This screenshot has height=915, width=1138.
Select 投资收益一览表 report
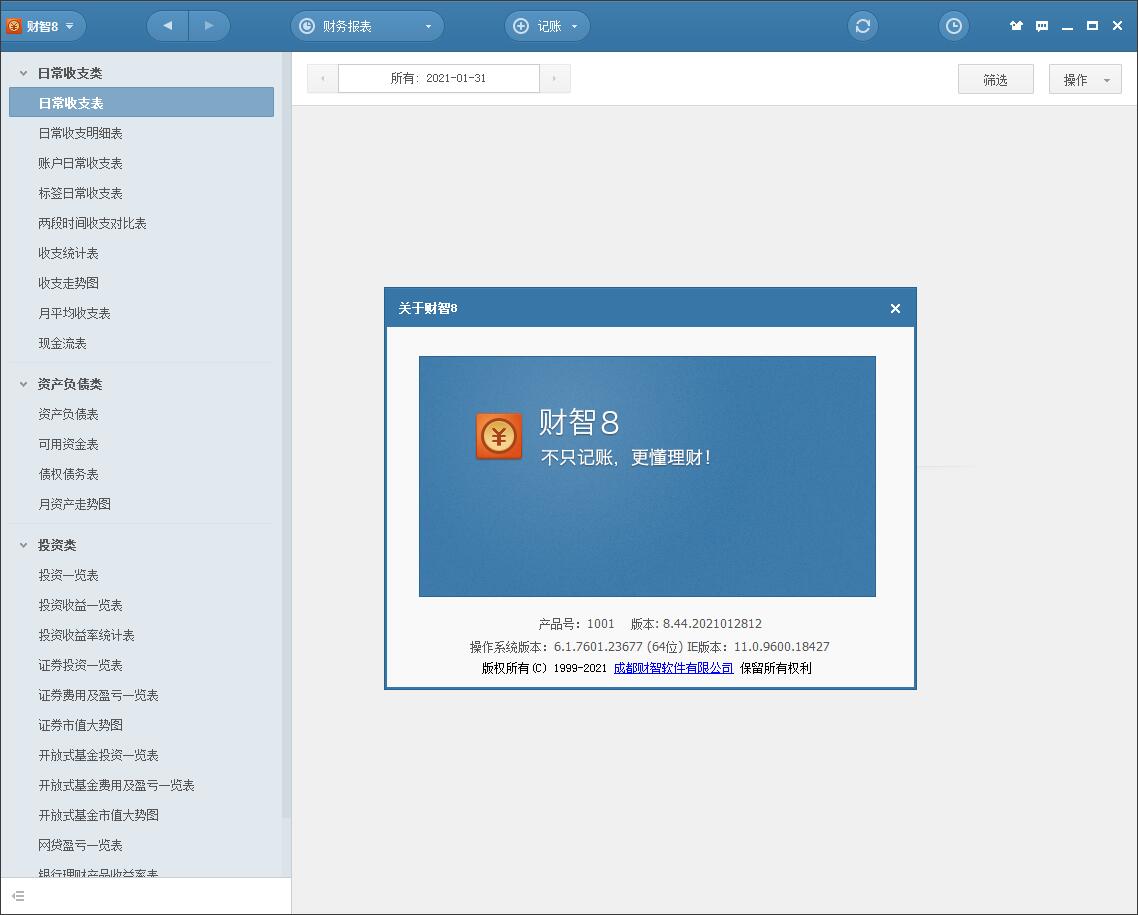[x=81, y=605]
